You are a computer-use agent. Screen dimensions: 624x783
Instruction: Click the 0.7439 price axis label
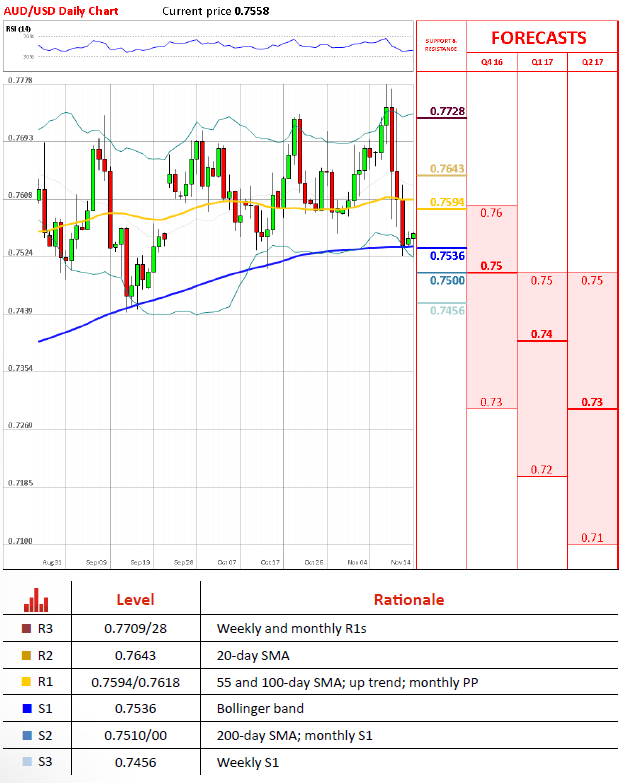20,311
